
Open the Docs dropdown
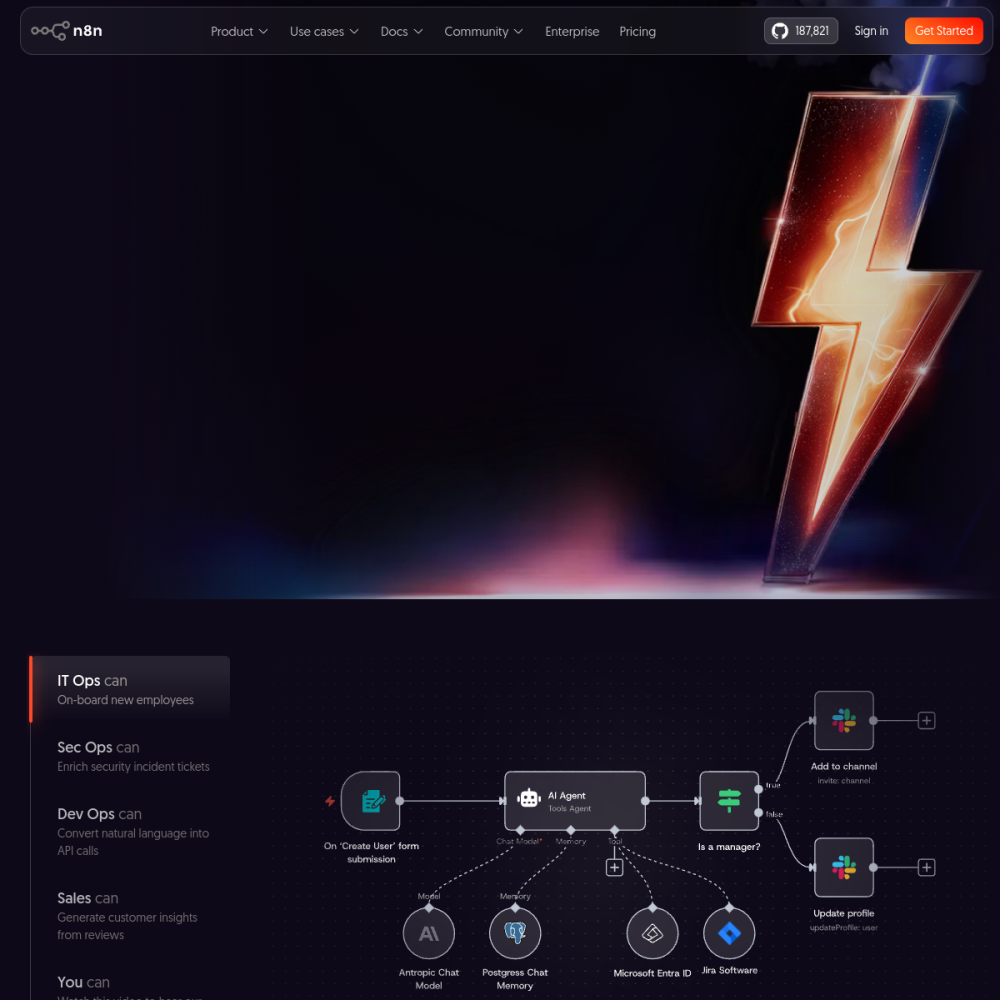[x=401, y=31]
